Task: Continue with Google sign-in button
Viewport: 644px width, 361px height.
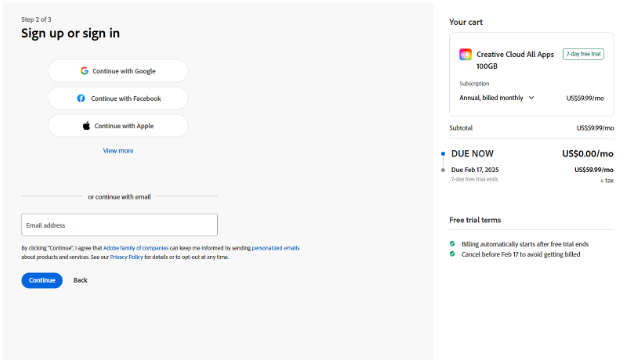Action: [x=118, y=71]
